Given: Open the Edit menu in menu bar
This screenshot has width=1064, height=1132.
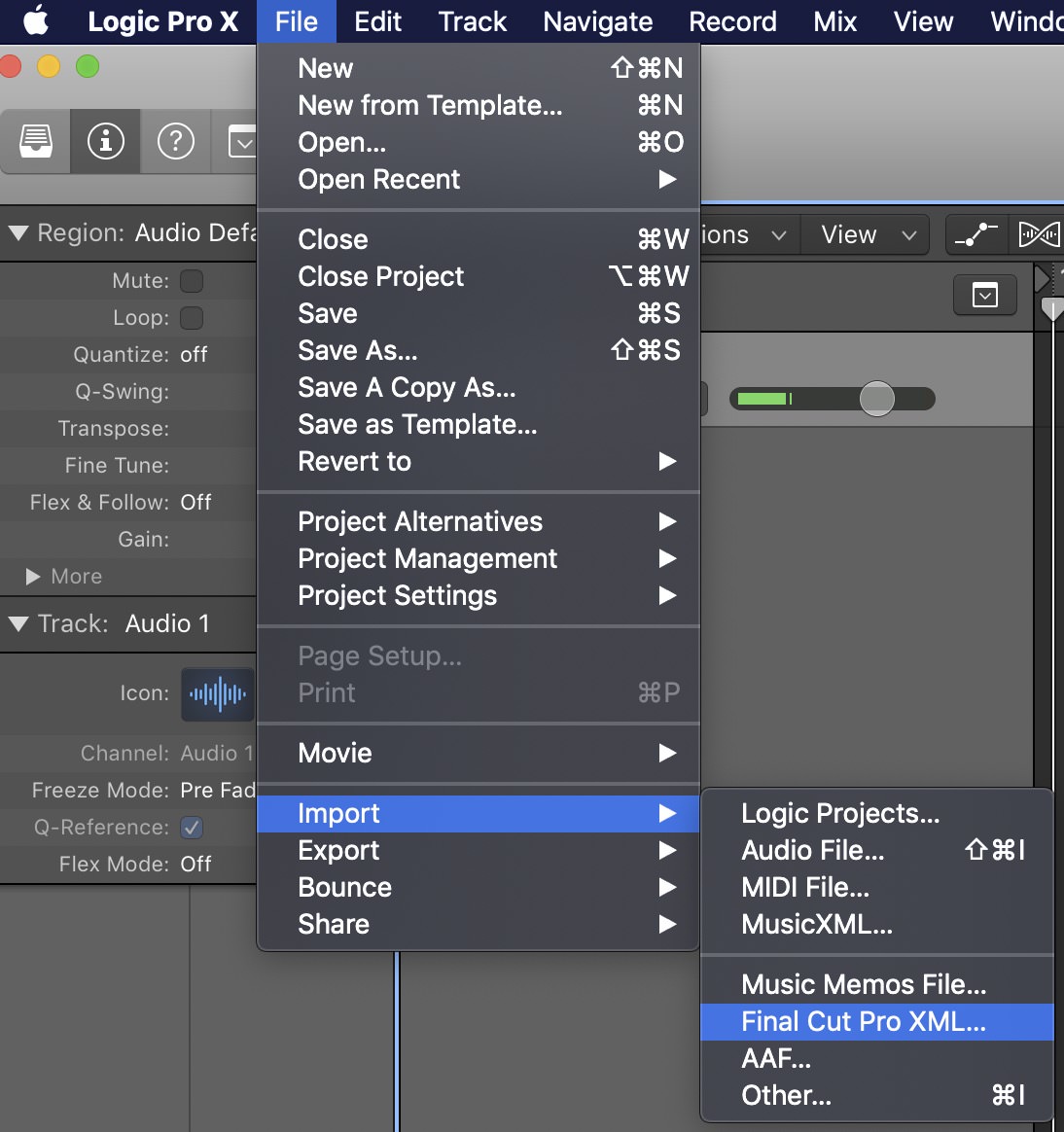Looking at the screenshot, I should pyautogui.click(x=377, y=21).
